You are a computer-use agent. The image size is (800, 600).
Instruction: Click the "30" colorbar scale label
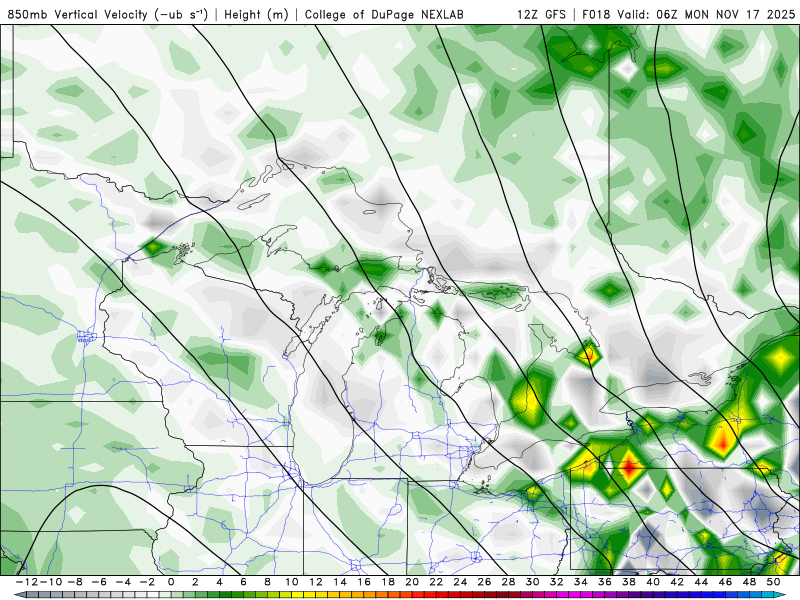click(533, 582)
